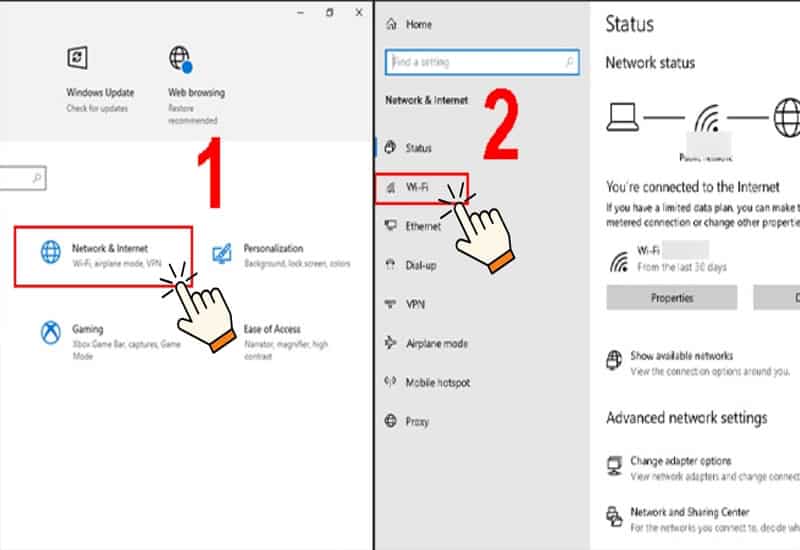Click the Web browsing globe icon
The height and width of the screenshot is (550, 800).
click(x=180, y=57)
